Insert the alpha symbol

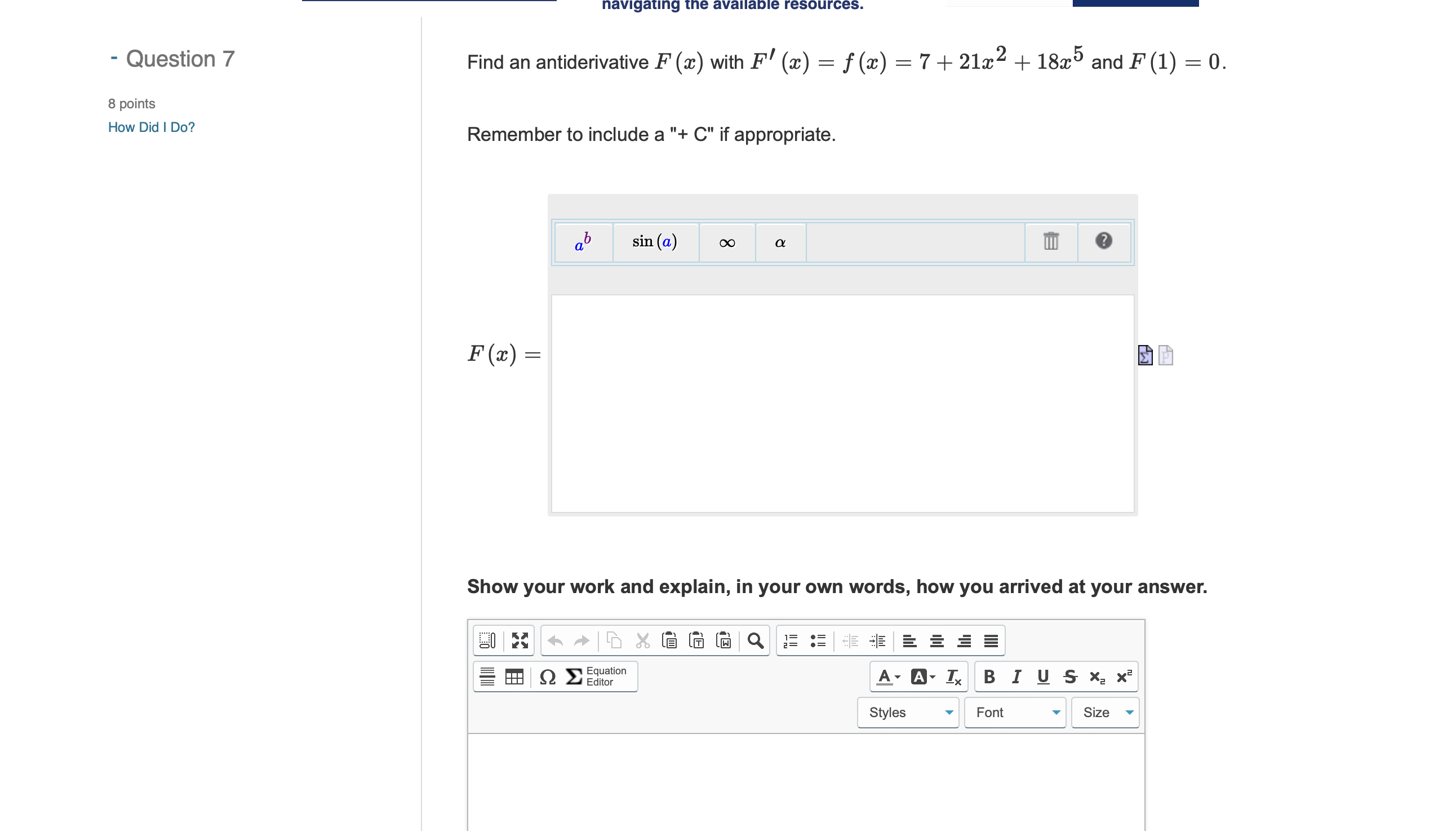point(780,242)
